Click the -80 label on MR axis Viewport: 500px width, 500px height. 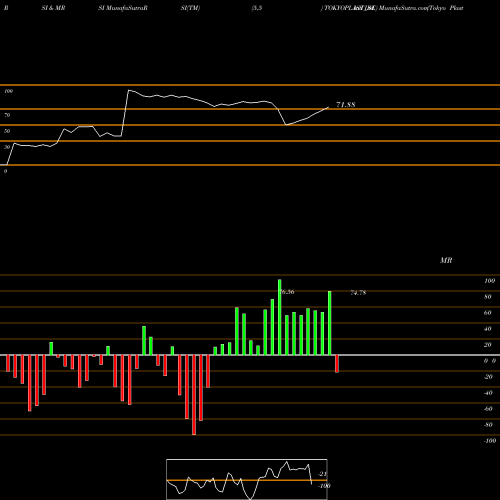(488, 425)
